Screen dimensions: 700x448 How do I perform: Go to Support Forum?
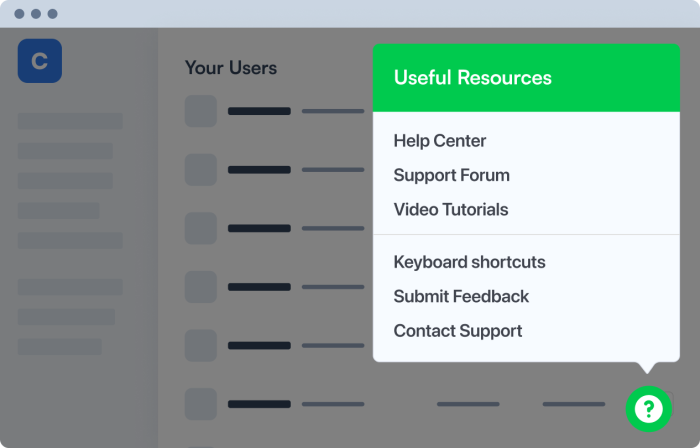click(x=451, y=175)
